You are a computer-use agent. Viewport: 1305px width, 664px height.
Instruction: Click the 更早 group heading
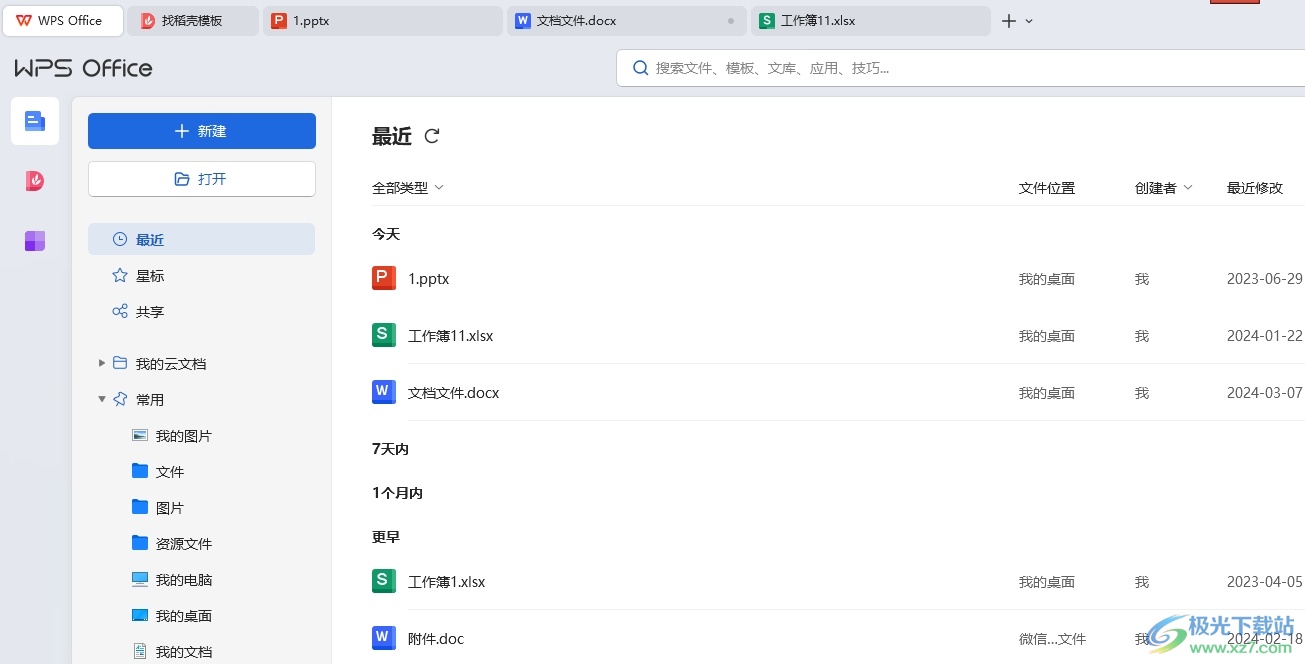click(x=386, y=537)
